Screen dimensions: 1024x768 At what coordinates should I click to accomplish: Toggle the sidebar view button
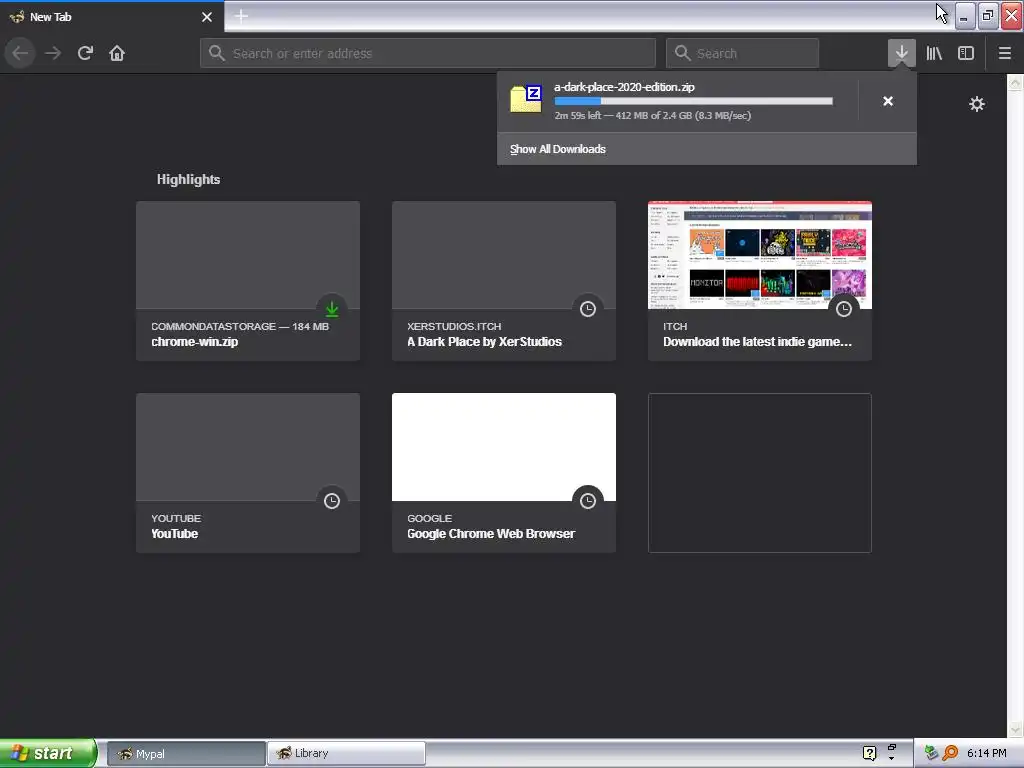[x=966, y=53]
